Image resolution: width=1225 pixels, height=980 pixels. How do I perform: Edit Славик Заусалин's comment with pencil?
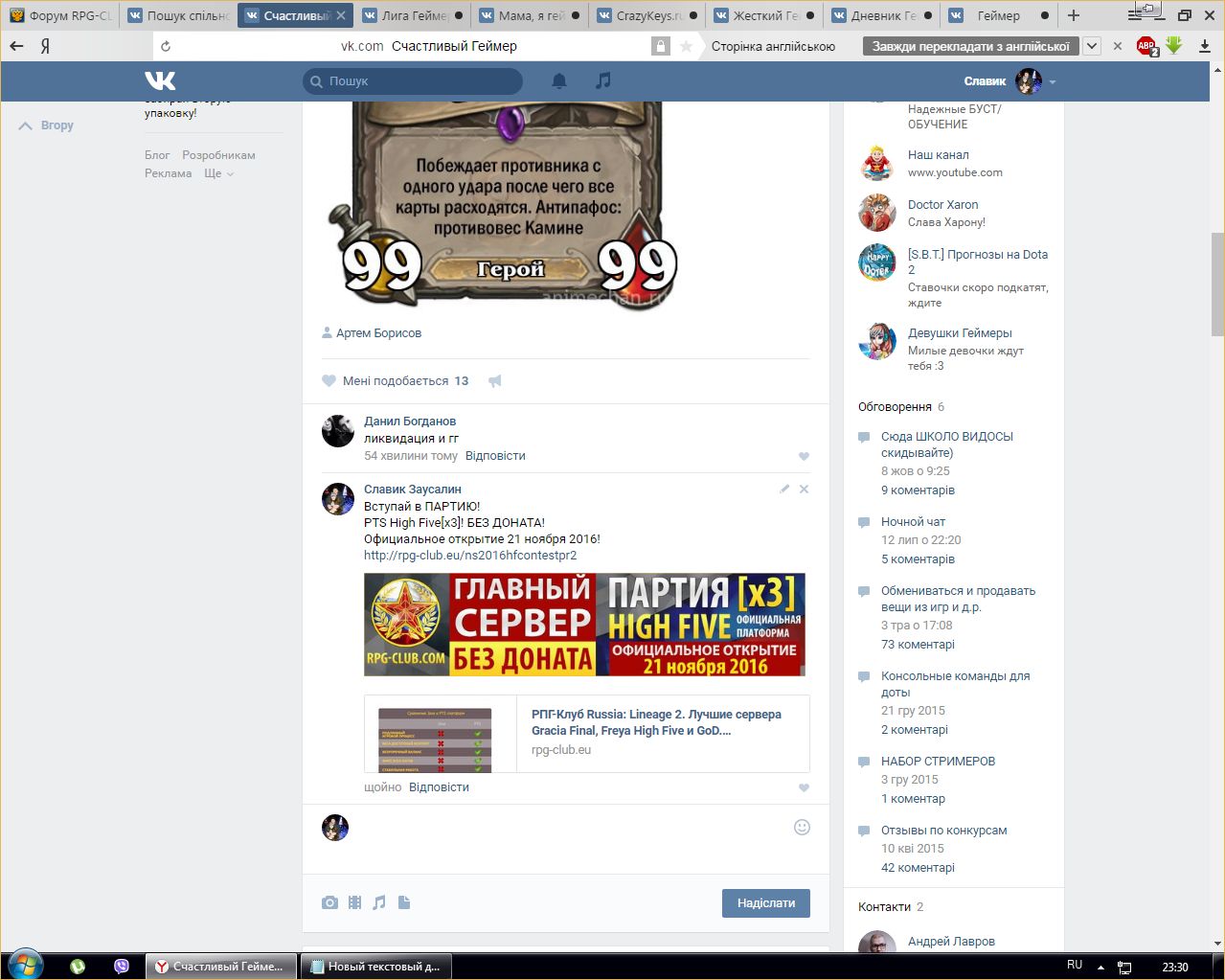784,489
